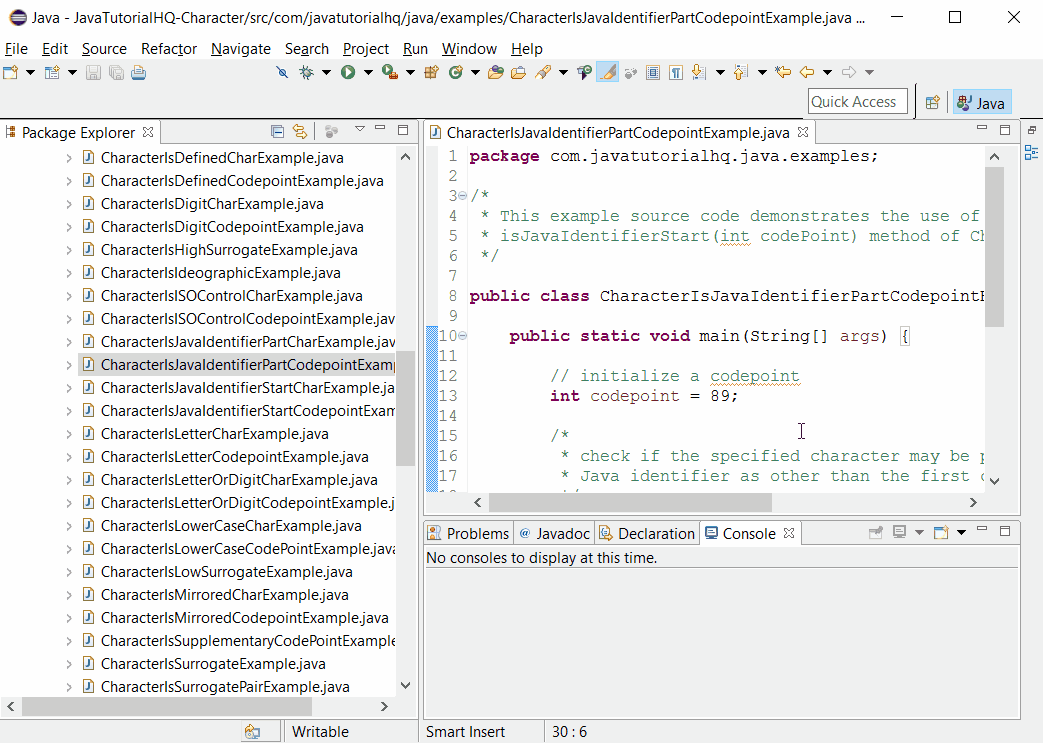The image size is (1043, 743).
Task: Click the Java perspective button
Action: click(x=981, y=102)
